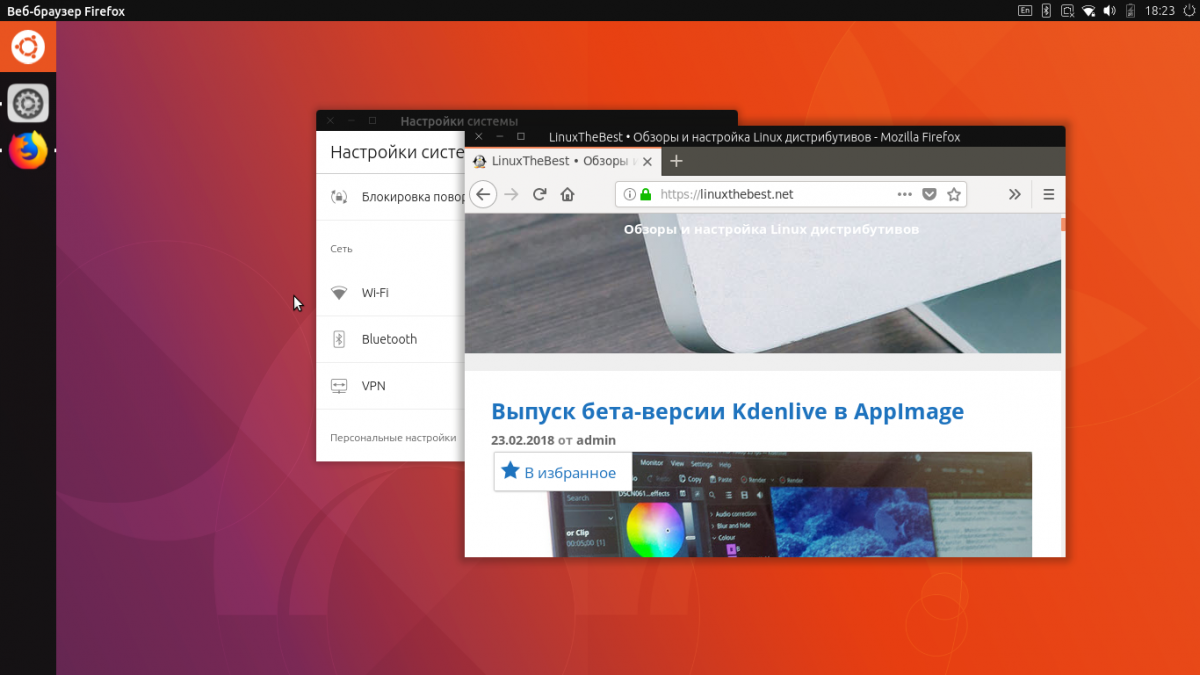The image size is (1200, 675).
Task: Click 'Веб-браузер Firefox' in the top panel
Action: point(66,10)
